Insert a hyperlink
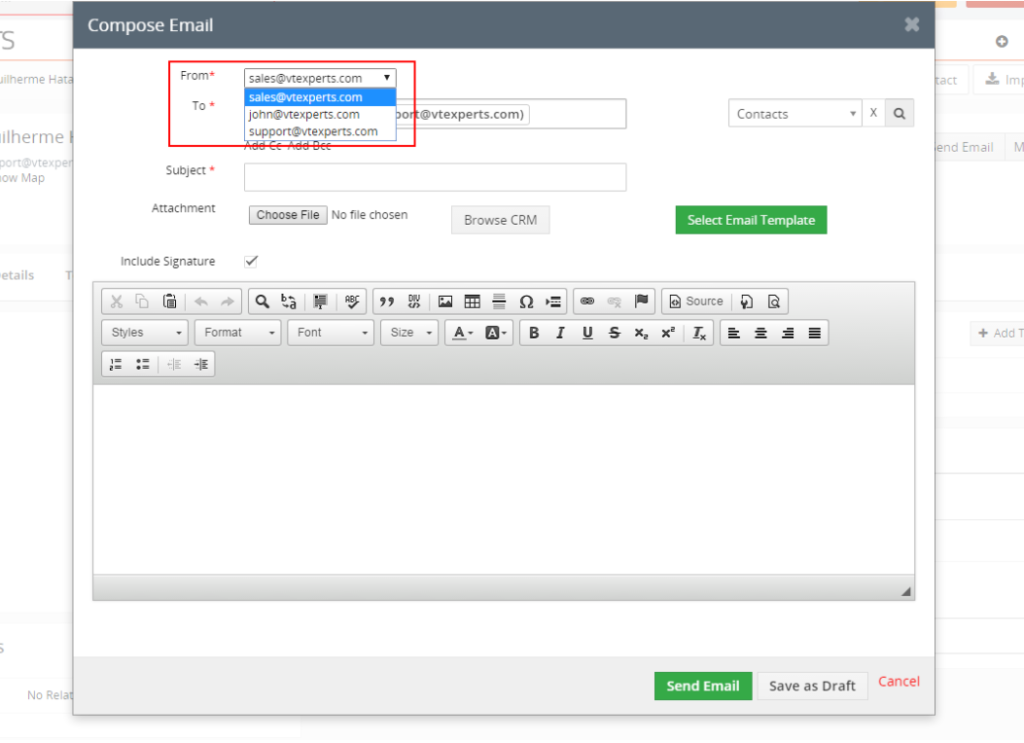The image size is (1024, 743). 587,302
